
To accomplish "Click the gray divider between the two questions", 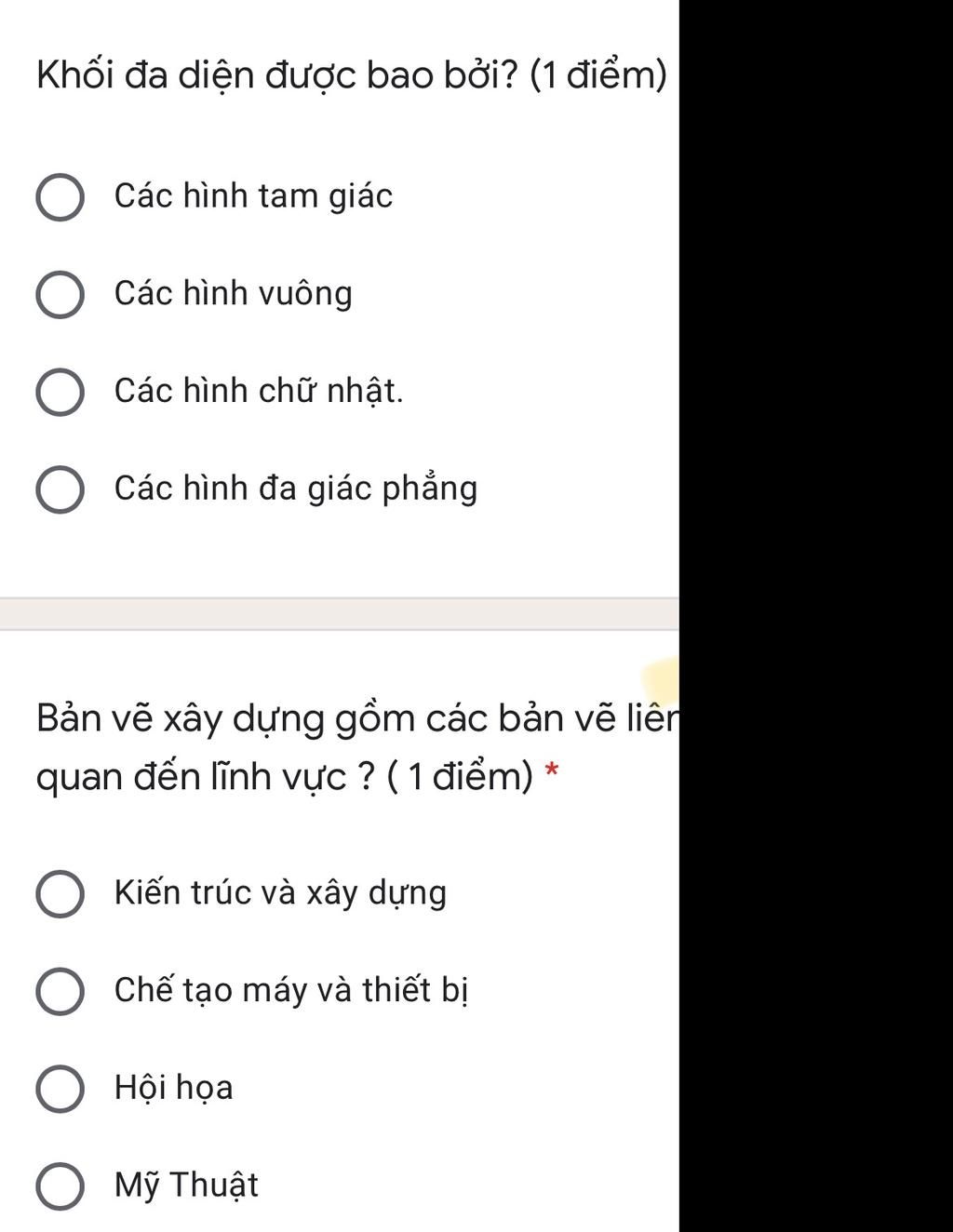I will pos(339,614).
